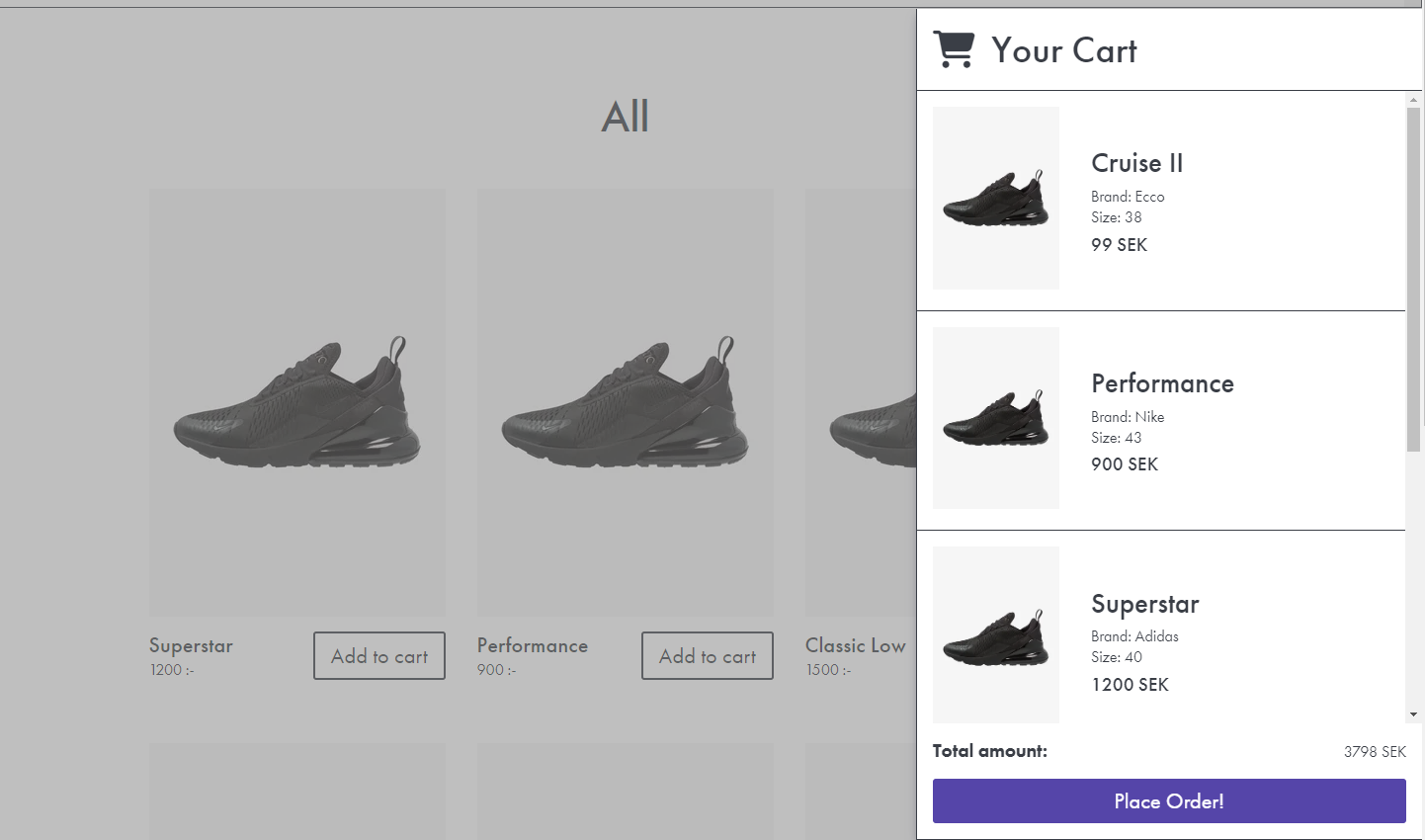Click the '900 SEK' price

click(x=1125, y=464)
